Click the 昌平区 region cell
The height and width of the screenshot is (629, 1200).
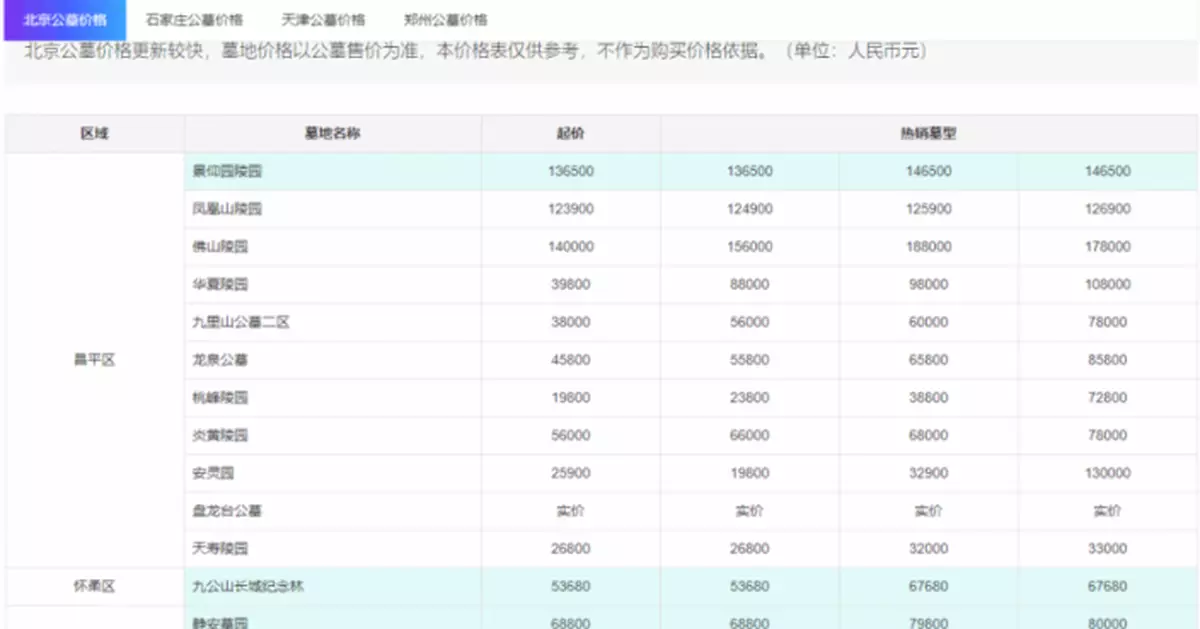click(x=93, y=358)
